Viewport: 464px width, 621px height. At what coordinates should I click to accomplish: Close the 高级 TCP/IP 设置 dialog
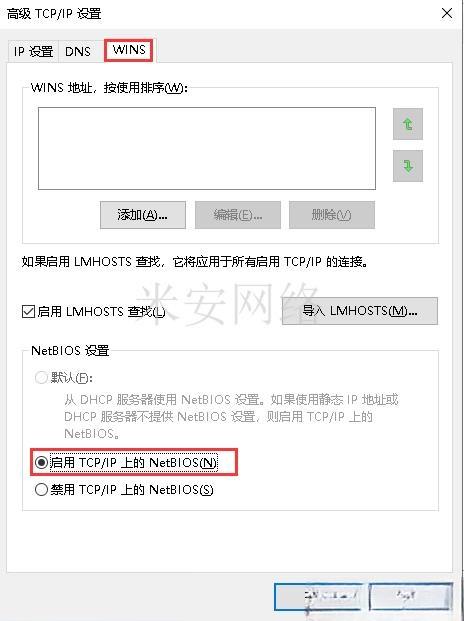point(447,13)
